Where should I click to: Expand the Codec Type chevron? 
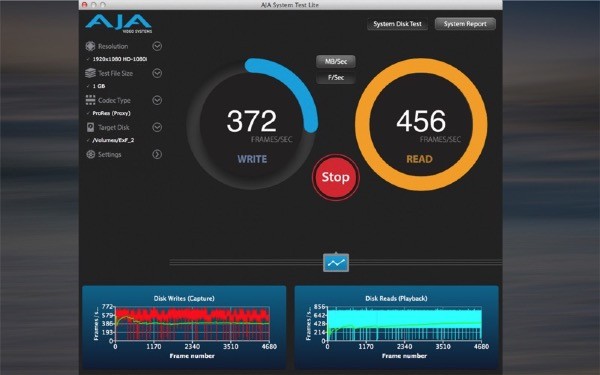(157, 100)
